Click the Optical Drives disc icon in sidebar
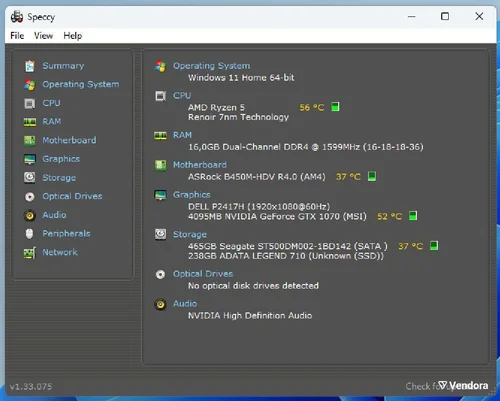 [30, 197]
